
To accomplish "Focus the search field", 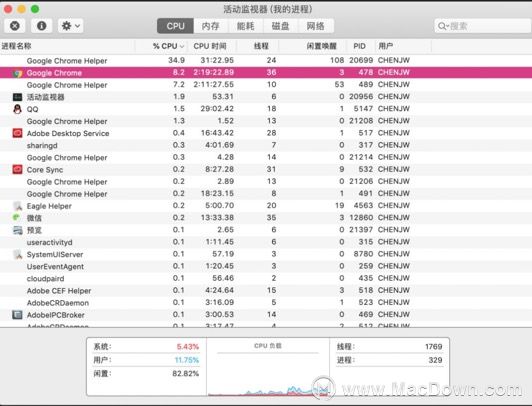I will [483, 26].
